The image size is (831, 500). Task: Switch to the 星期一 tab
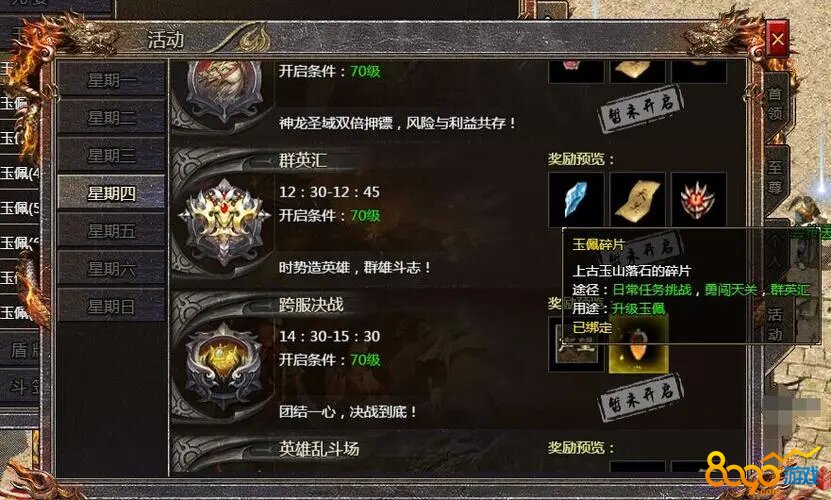coord(111,80)
